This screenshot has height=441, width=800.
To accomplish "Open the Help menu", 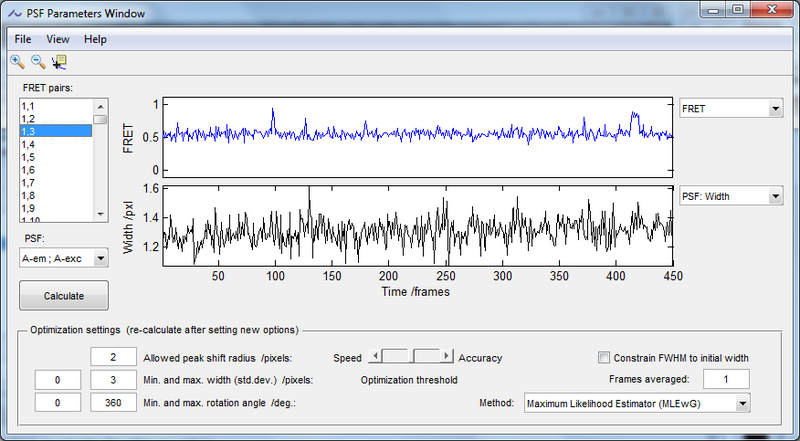I will click(95, 39).
